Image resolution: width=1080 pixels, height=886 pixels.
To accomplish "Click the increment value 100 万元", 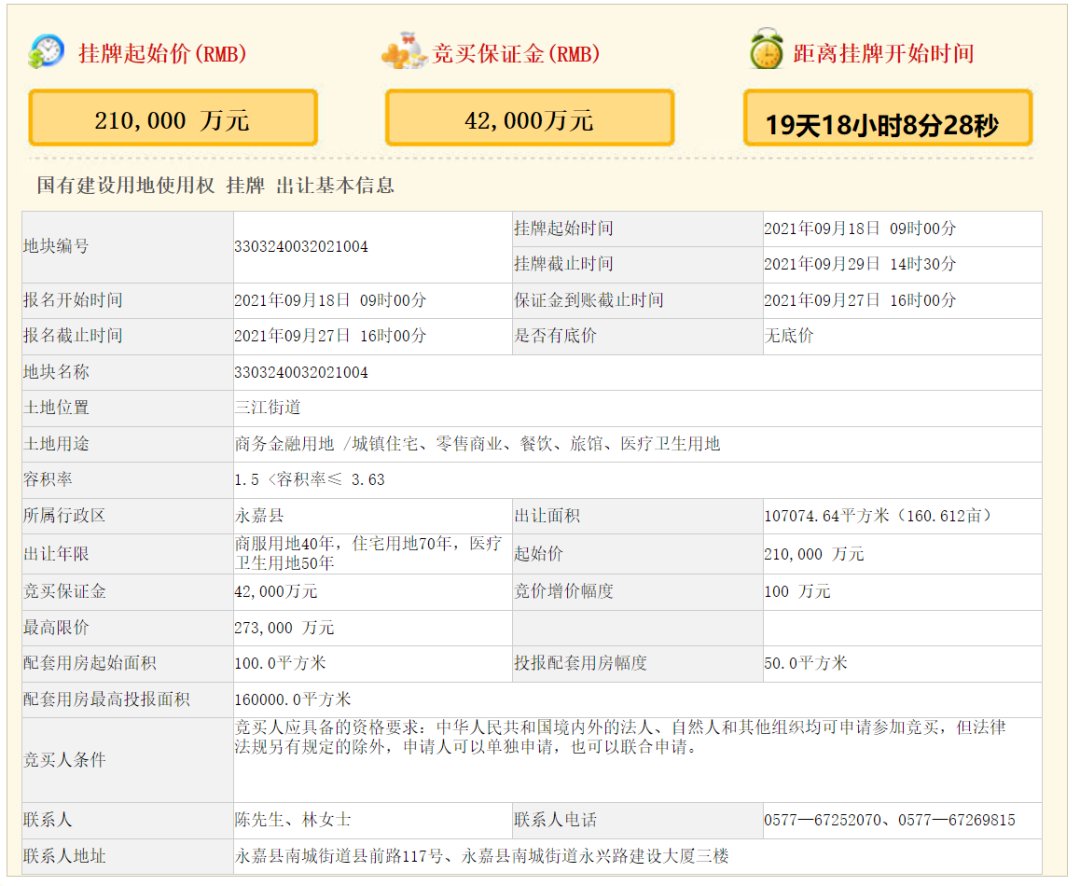I will 797,591.
